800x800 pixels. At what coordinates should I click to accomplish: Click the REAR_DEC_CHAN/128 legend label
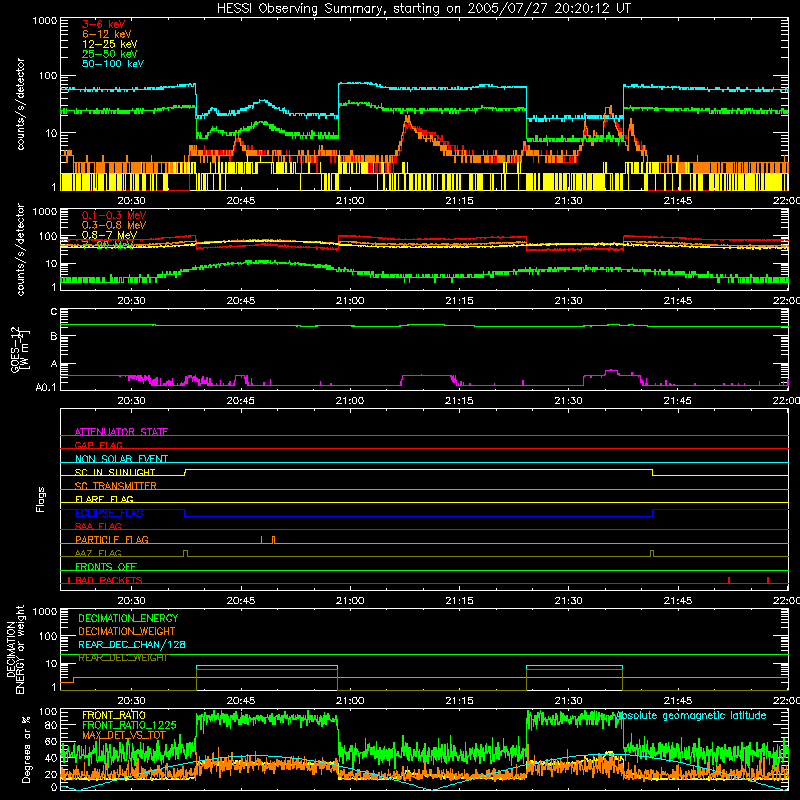coord(132,644)
